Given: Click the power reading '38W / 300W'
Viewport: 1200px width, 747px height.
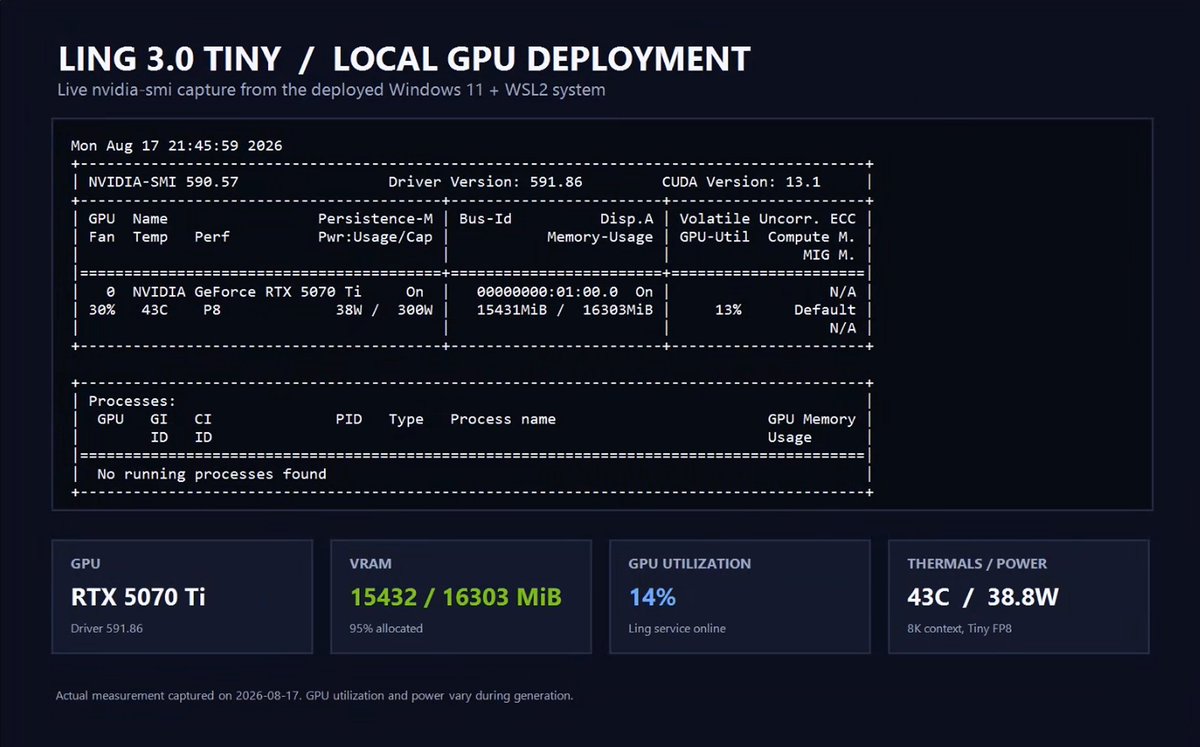Looking at the screenshot, I should [x=384, y=310].
